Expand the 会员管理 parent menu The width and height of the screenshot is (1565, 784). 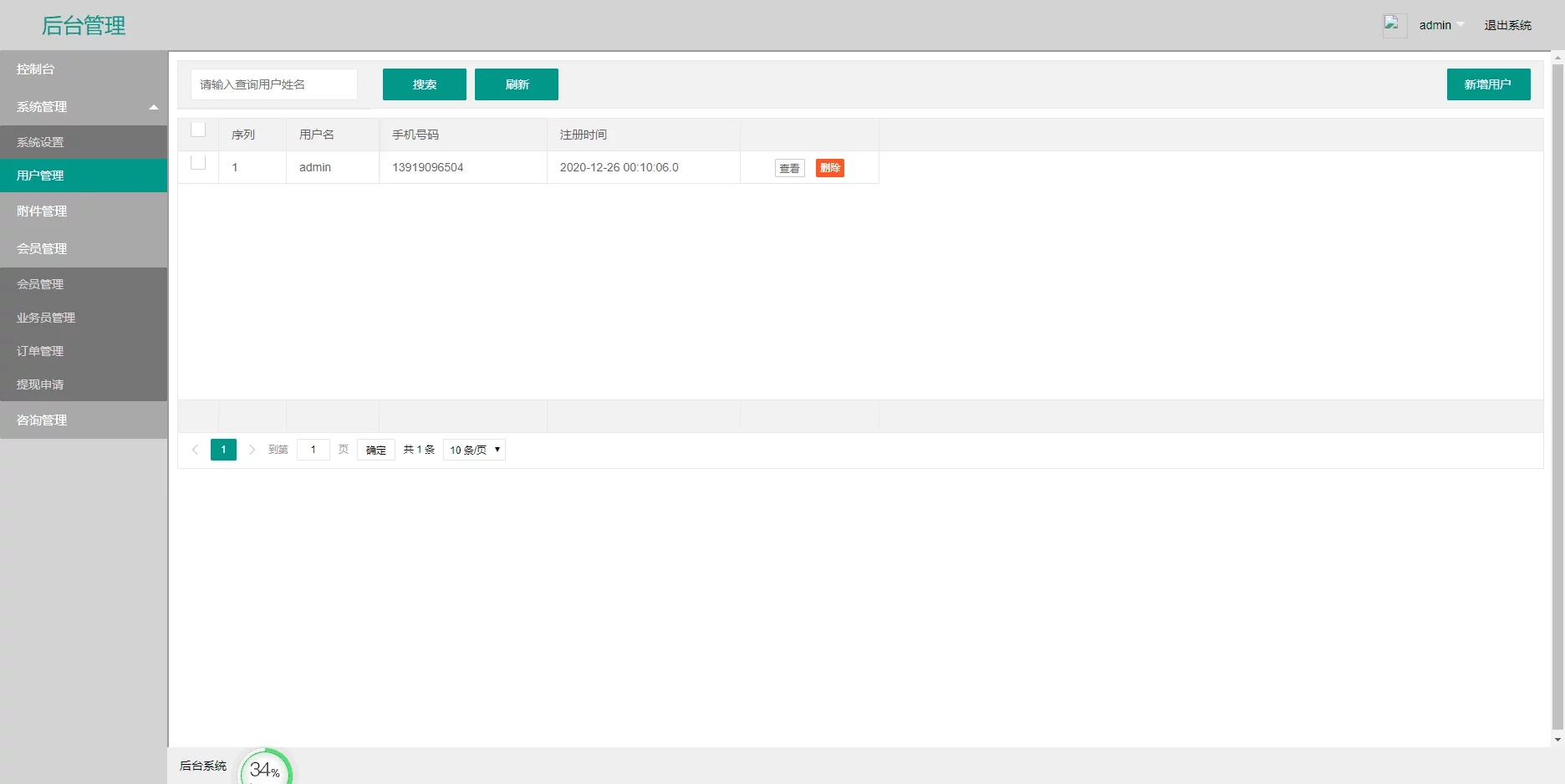pyautogui.click(x=84, y=248)
